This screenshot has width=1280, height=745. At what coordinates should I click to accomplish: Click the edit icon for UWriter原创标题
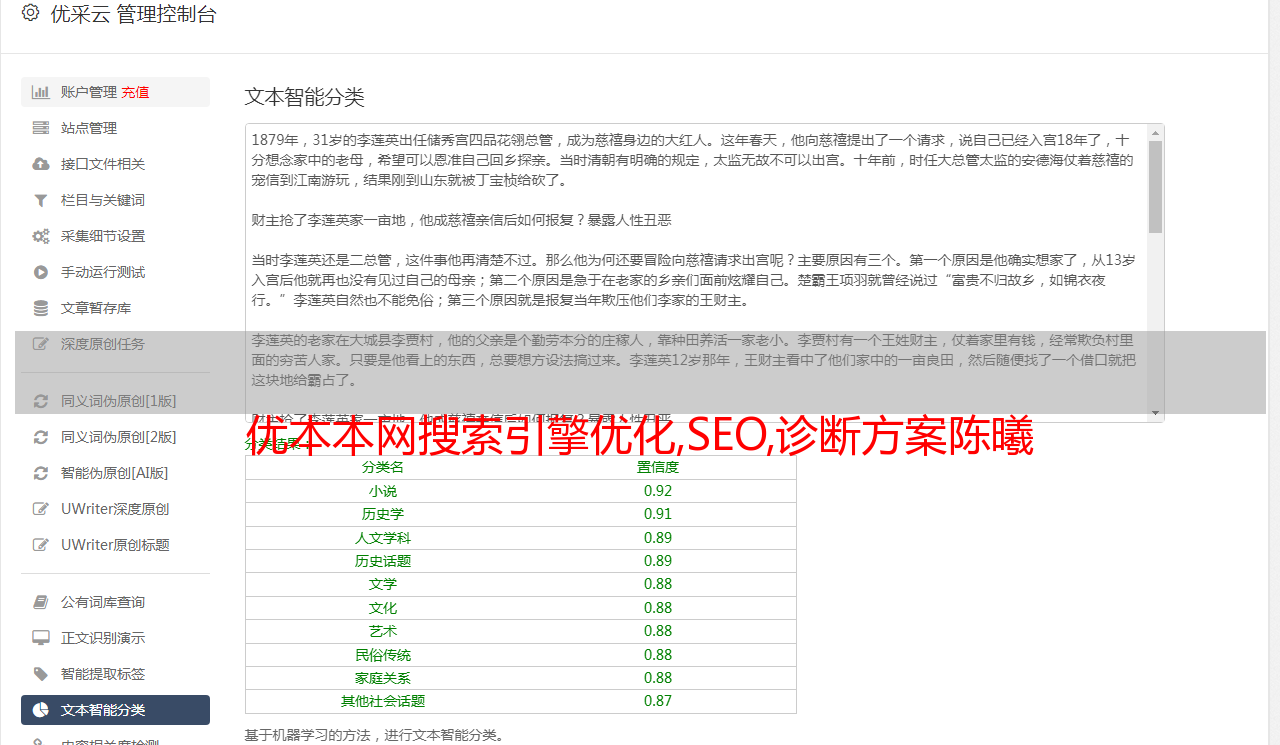click(x=41, y=545)
